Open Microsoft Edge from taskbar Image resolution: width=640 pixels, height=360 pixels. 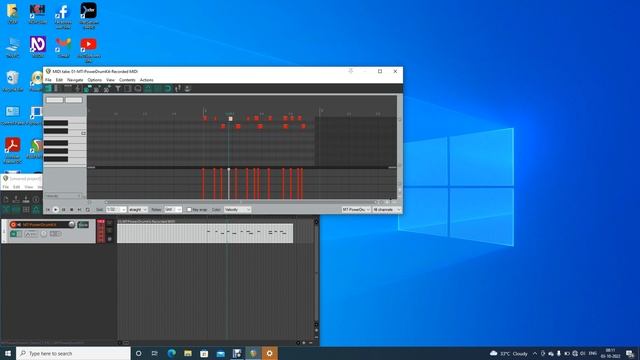pyautogui.click(x=171, y=353)
